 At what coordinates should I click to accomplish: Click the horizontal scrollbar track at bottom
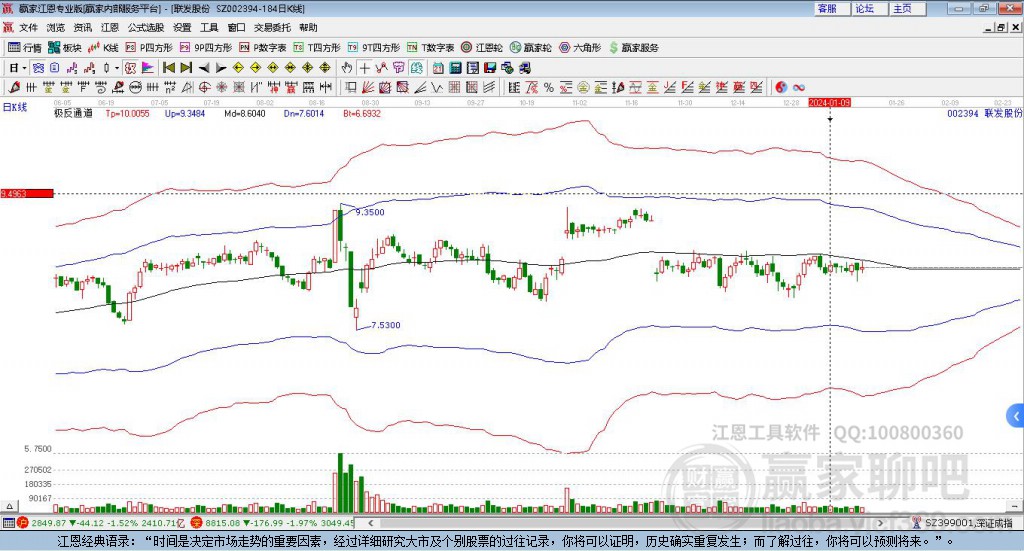pos(626,523)
